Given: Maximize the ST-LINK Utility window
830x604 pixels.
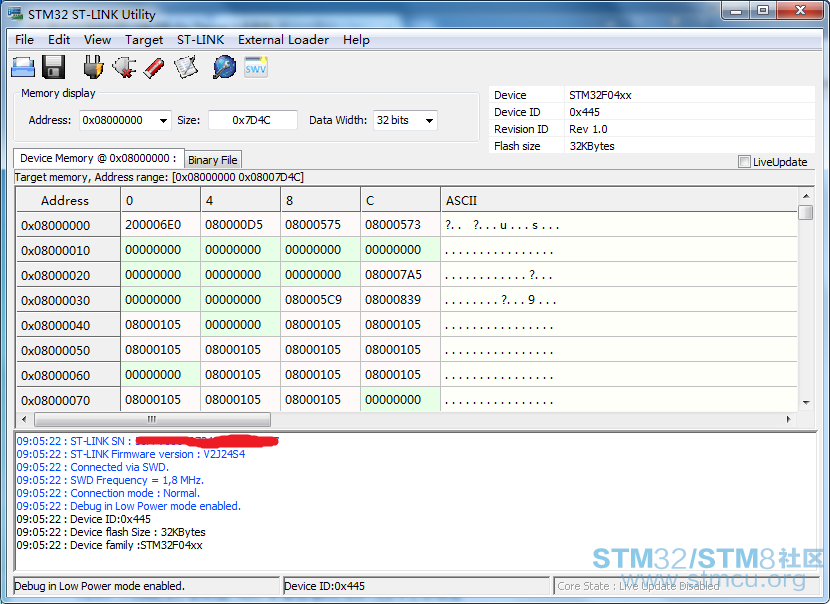Looking at the screenshot, I should coord(763,11).
